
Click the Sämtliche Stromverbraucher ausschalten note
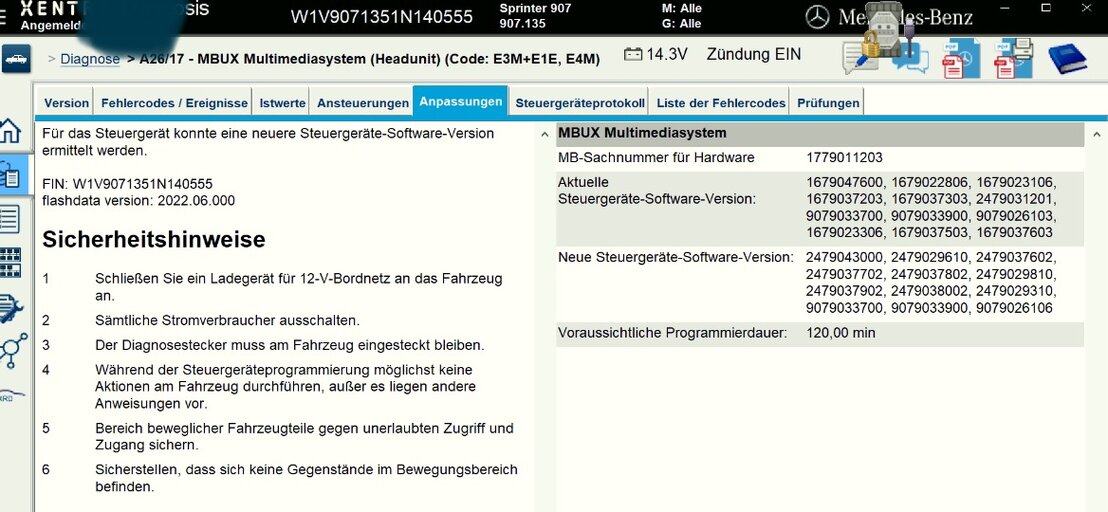pyautogui.click(x=228, y=321)
